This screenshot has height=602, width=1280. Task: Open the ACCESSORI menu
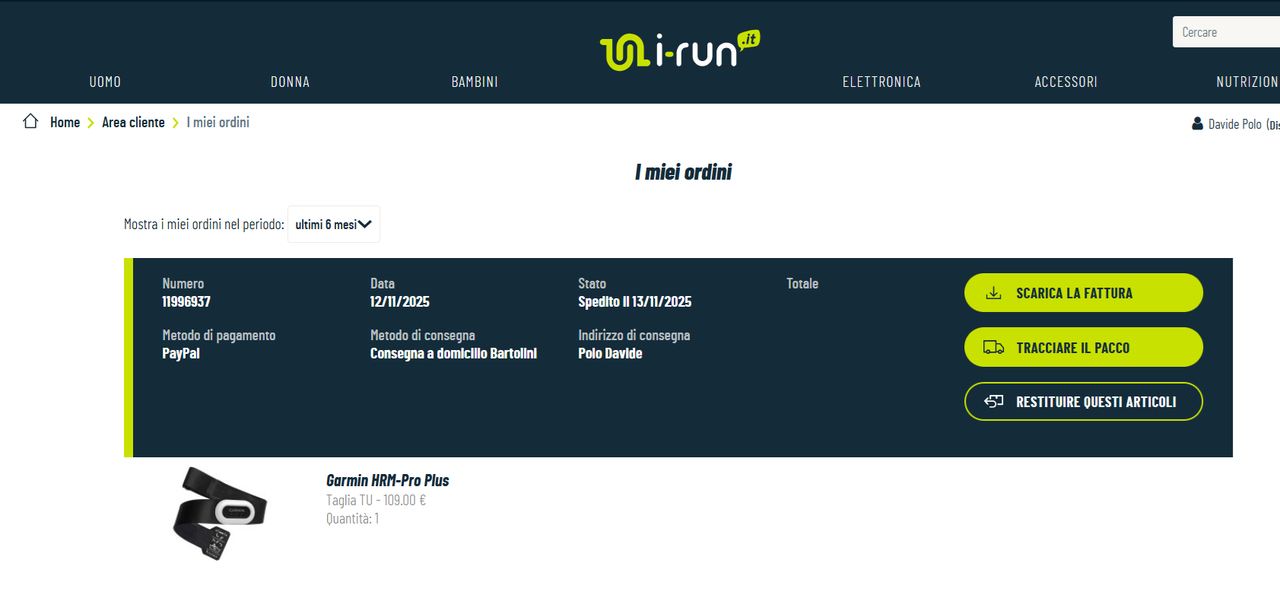click(x=1066, y=82)
